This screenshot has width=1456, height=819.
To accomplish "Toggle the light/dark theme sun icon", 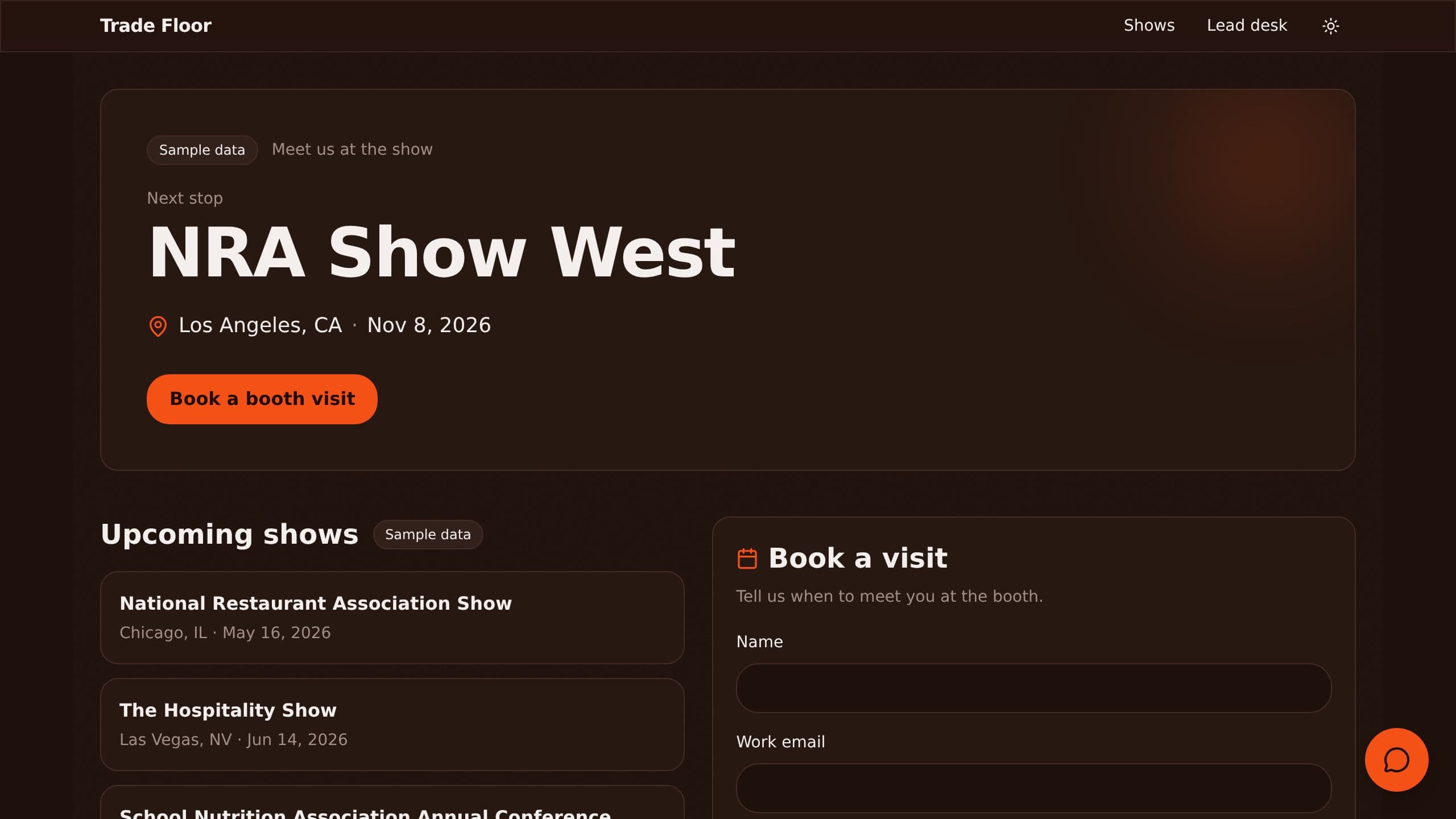I will click(x=1330, y=26).
